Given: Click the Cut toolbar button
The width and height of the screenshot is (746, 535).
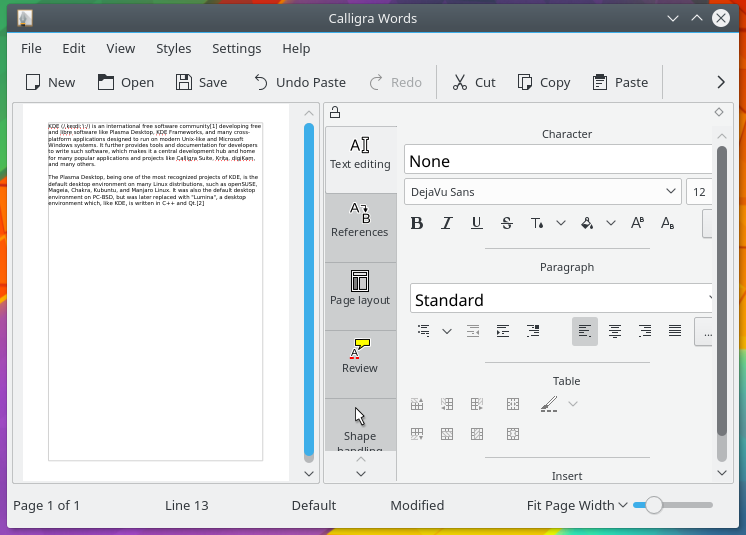Looking at the screenshot, I should [473, 82].
